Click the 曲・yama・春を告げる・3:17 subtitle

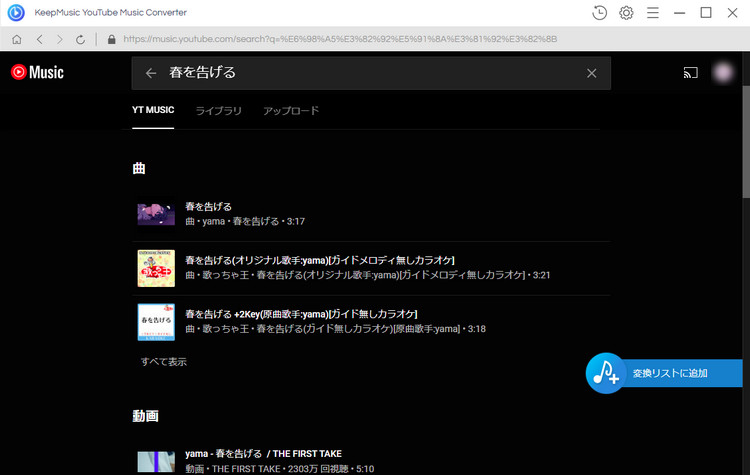pyautogui.click(x=245, y=221)
